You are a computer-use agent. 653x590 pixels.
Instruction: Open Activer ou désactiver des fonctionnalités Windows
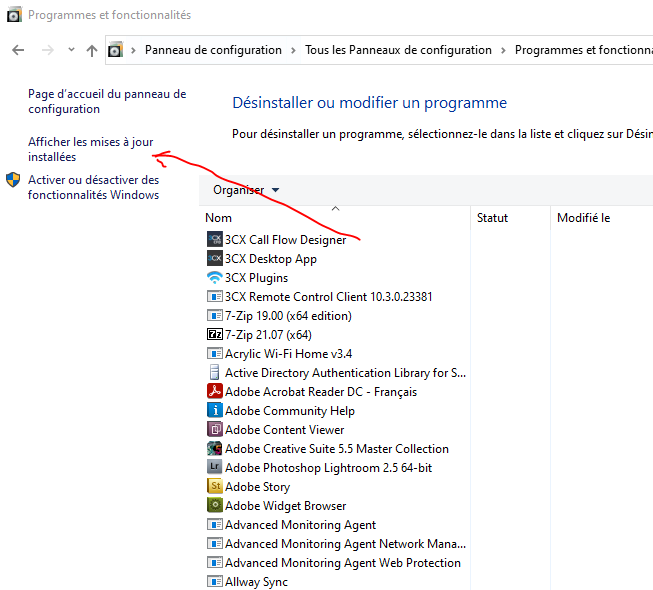pyautogui.click(x=93, y=187)
